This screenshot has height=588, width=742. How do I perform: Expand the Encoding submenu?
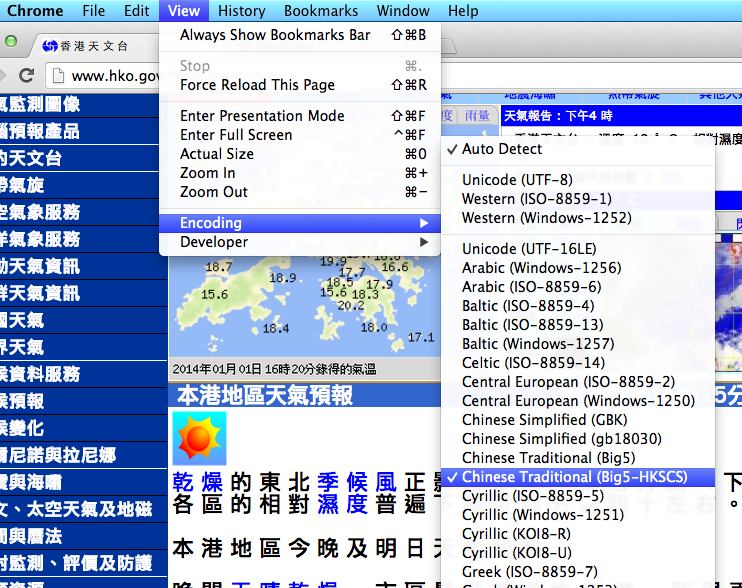pyautogui.click(x=300, y=223)
